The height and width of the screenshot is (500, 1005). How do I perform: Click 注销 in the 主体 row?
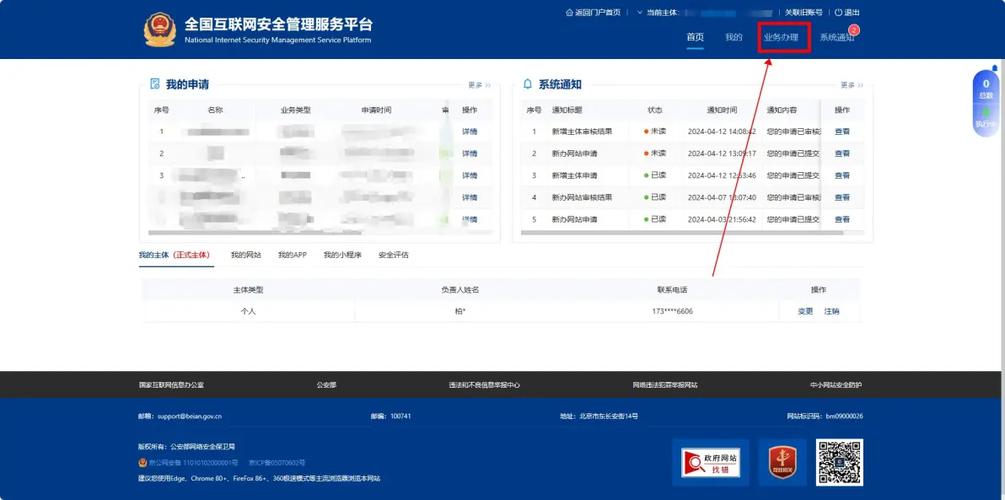click(x=831, y=311)
